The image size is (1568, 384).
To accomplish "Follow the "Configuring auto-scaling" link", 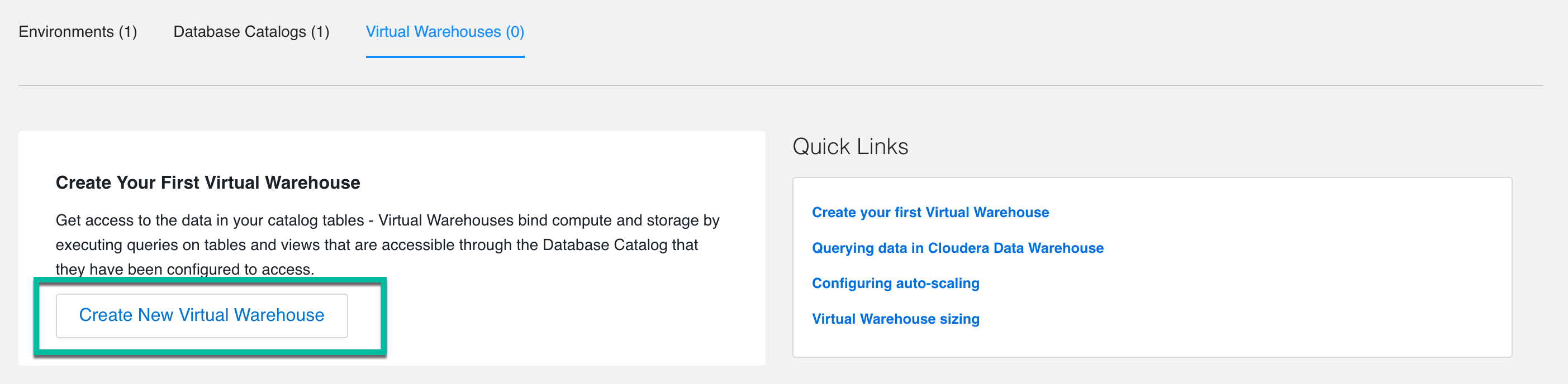I will (x=895, y=283).
